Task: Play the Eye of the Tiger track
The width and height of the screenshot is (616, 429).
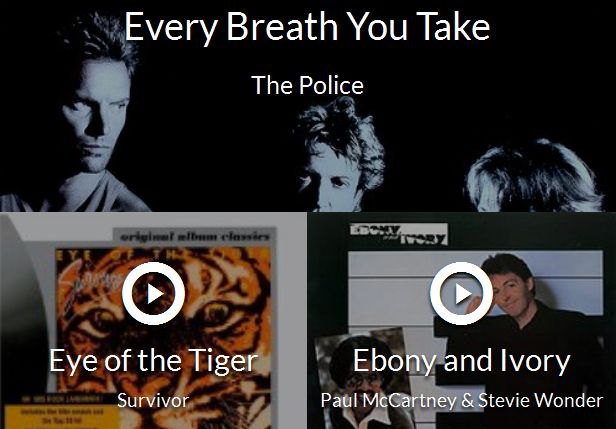Action: [153, 293]
